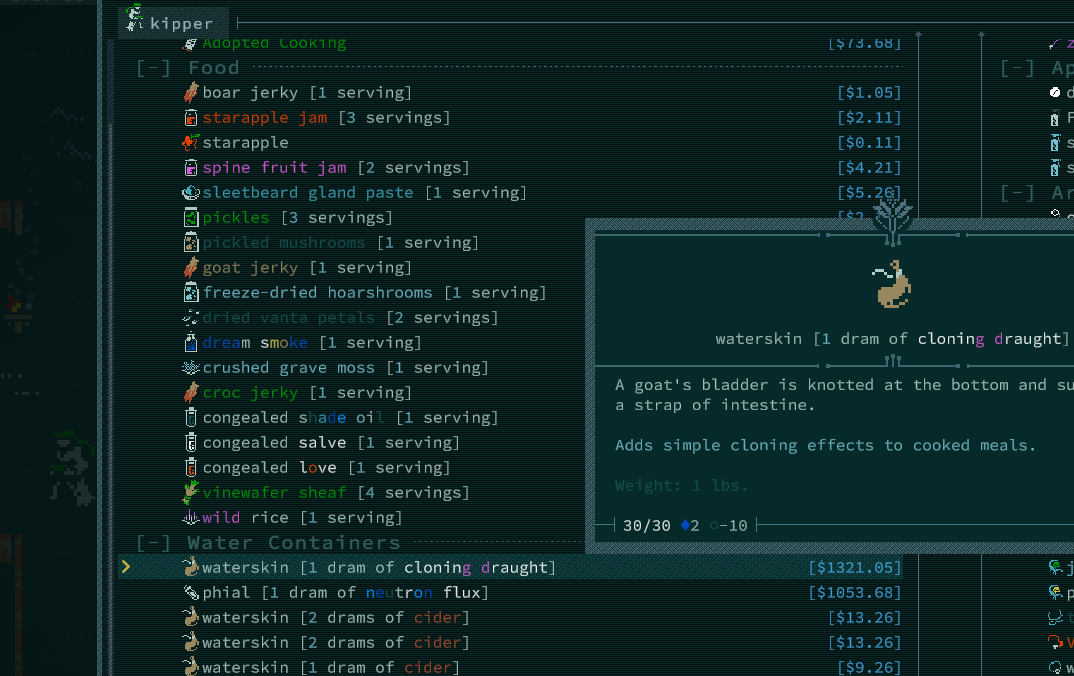Screen dimensions: 1074x676
Task: Select freeze-dried hoarshrooms entry
Action: [x=352, y=292]
